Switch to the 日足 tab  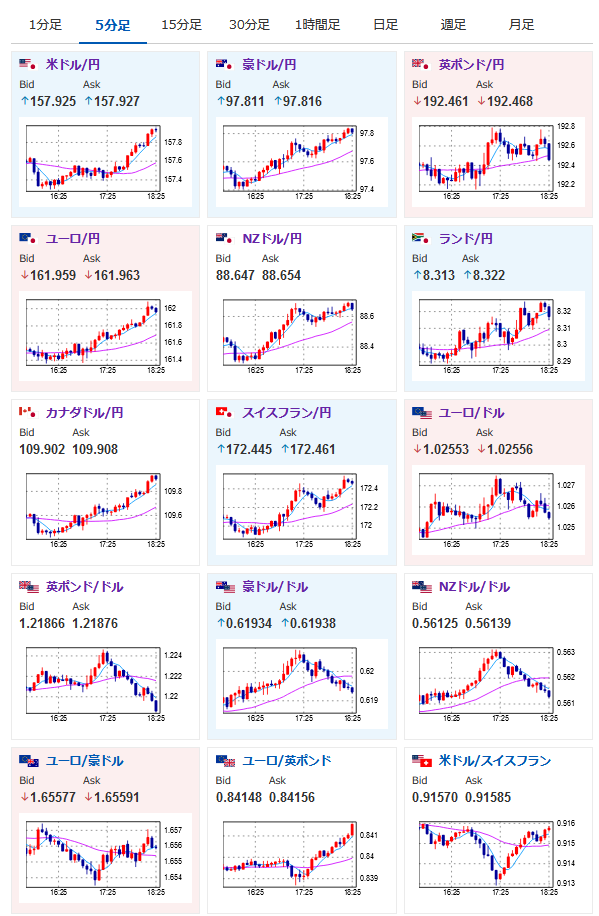(386, 25)
